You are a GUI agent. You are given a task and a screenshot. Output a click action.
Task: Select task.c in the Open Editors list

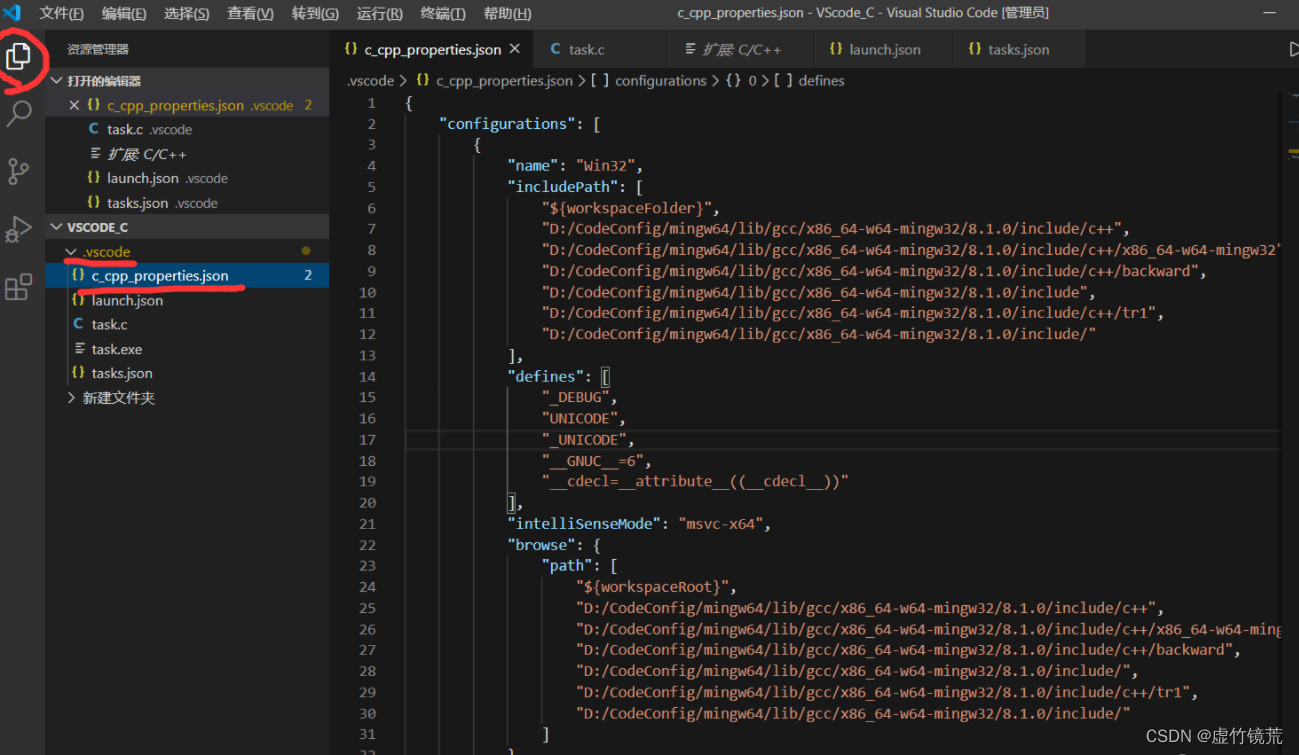point(187,129)
